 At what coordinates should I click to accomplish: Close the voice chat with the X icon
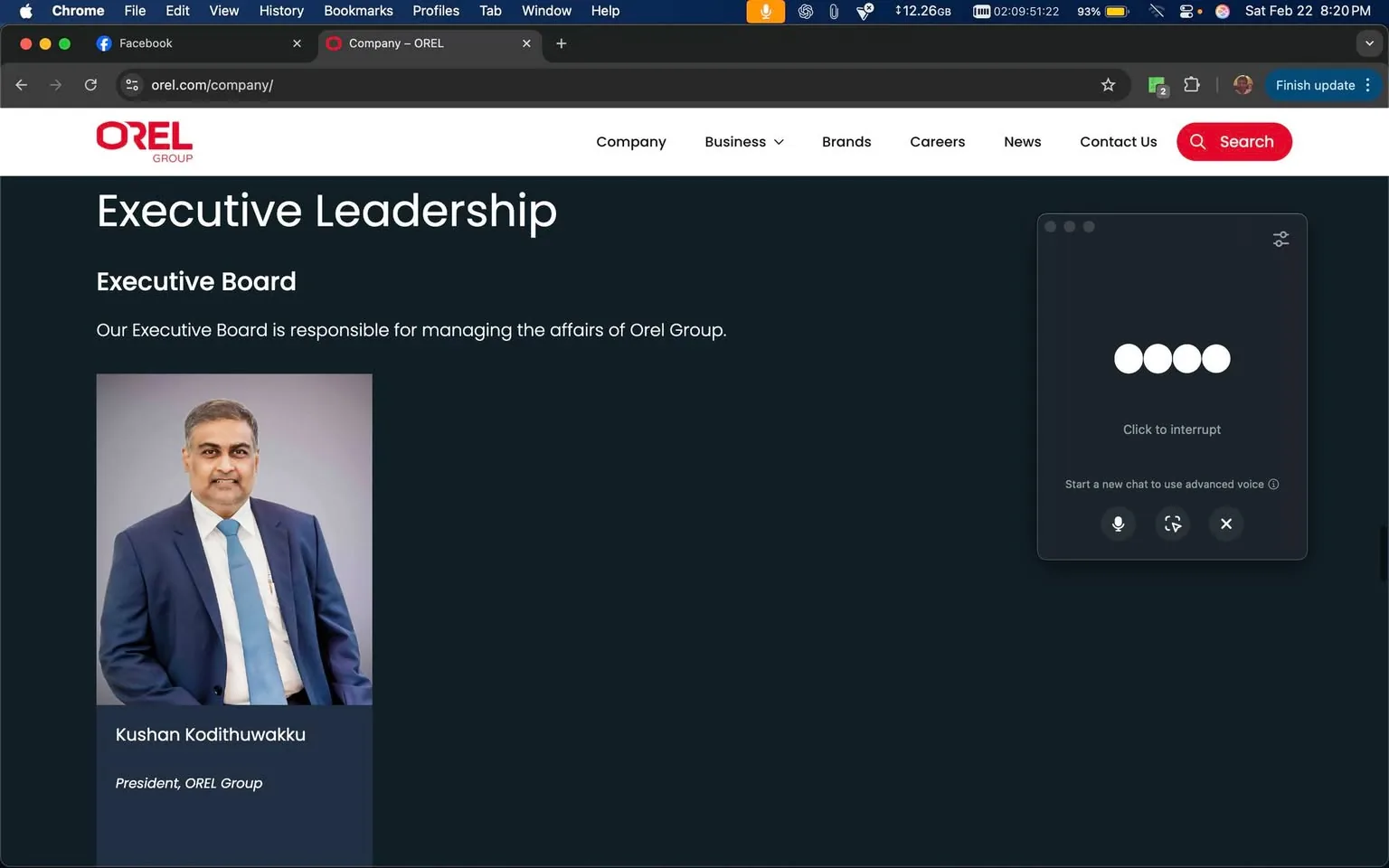pos(1226,524)
